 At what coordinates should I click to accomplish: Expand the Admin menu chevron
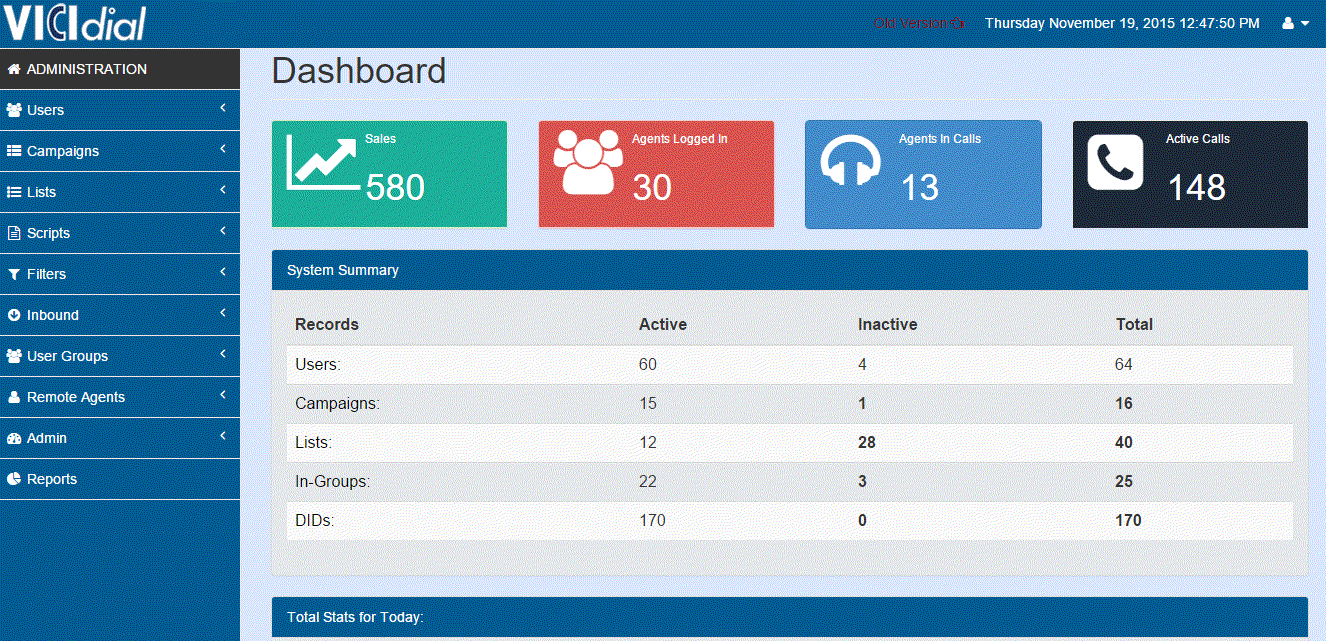[223, 436]
